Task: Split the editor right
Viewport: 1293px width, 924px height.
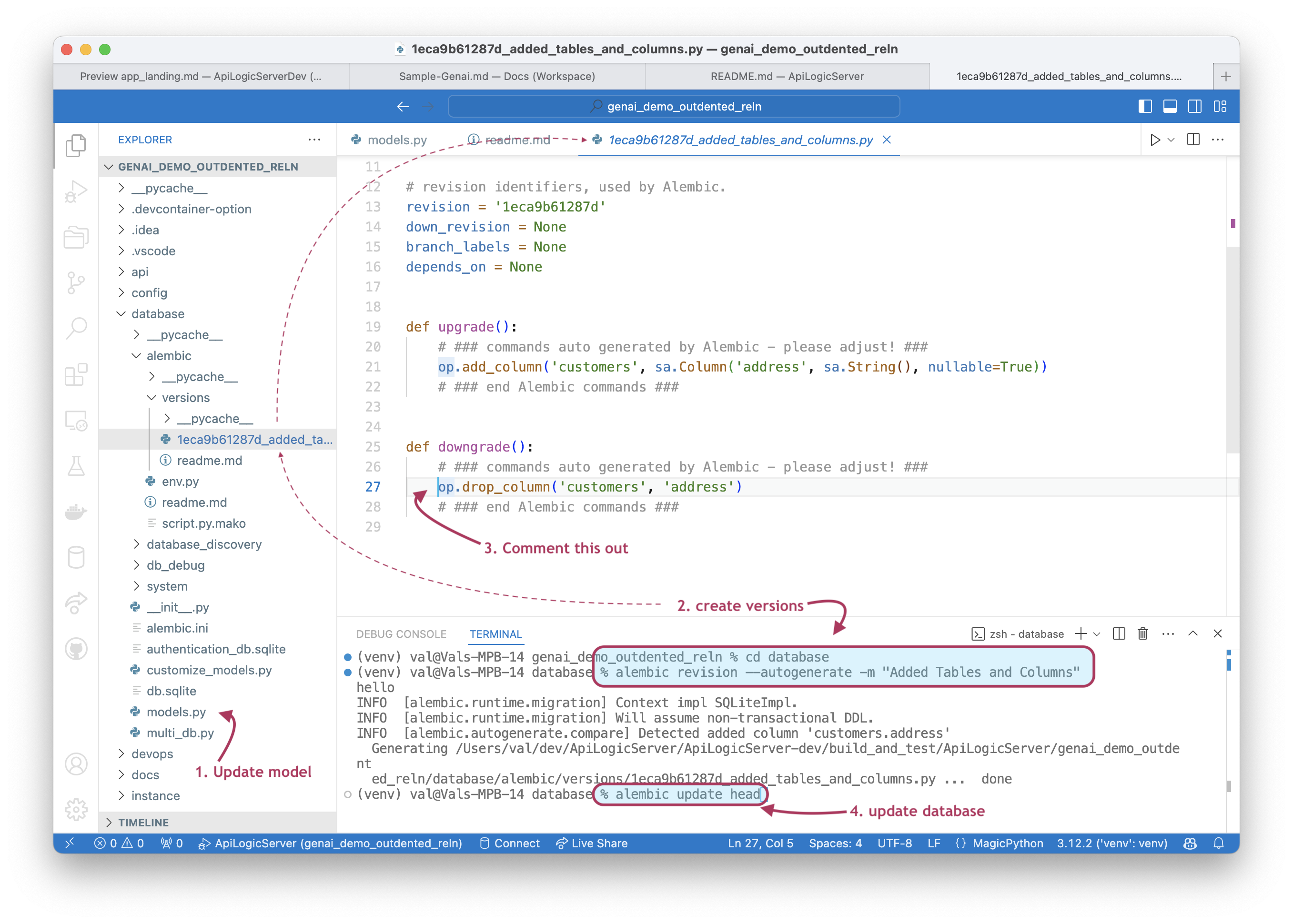Action: [x=1193, y=140]
